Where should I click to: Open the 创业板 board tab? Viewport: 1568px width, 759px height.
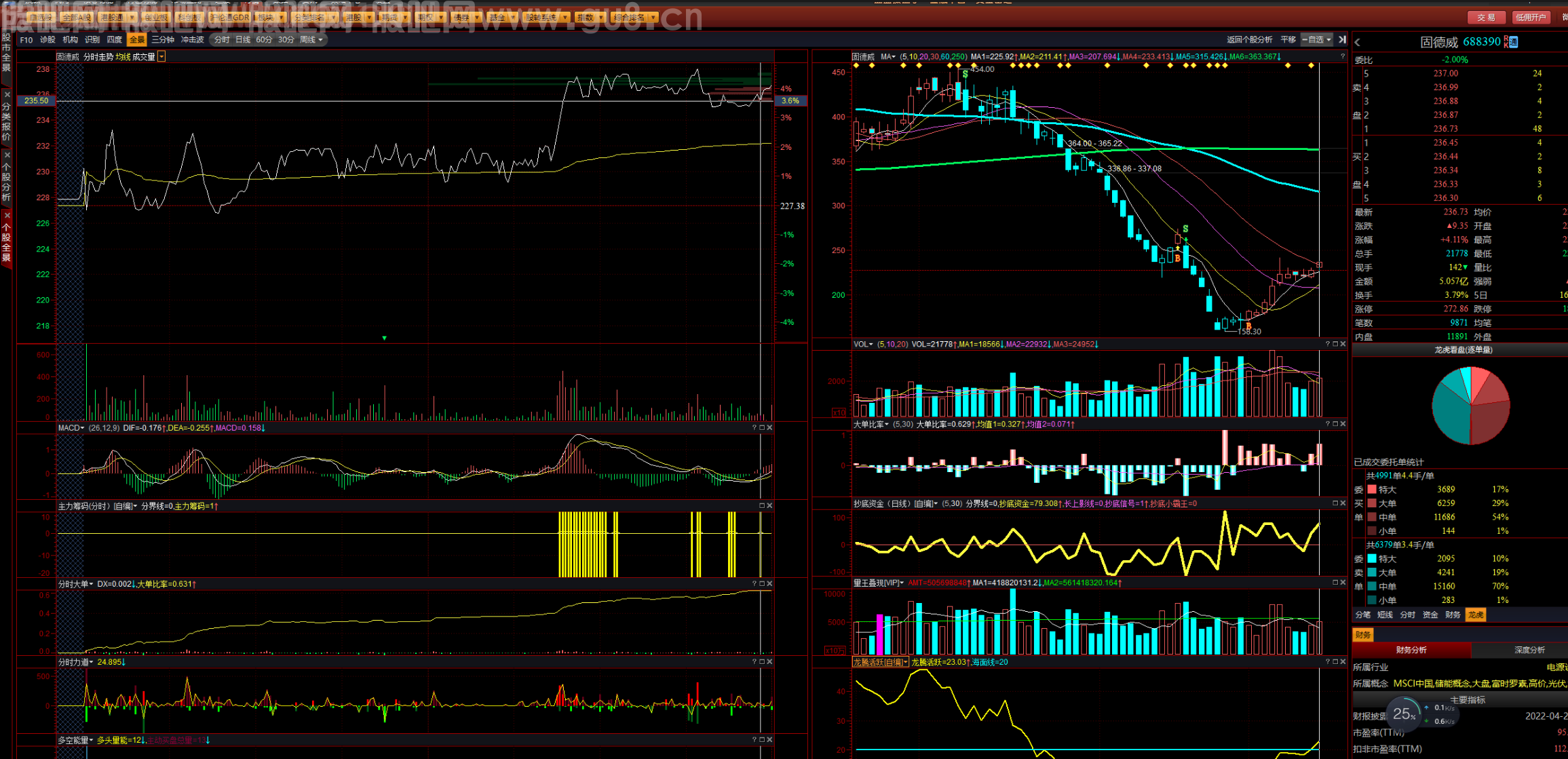[155, 17]
